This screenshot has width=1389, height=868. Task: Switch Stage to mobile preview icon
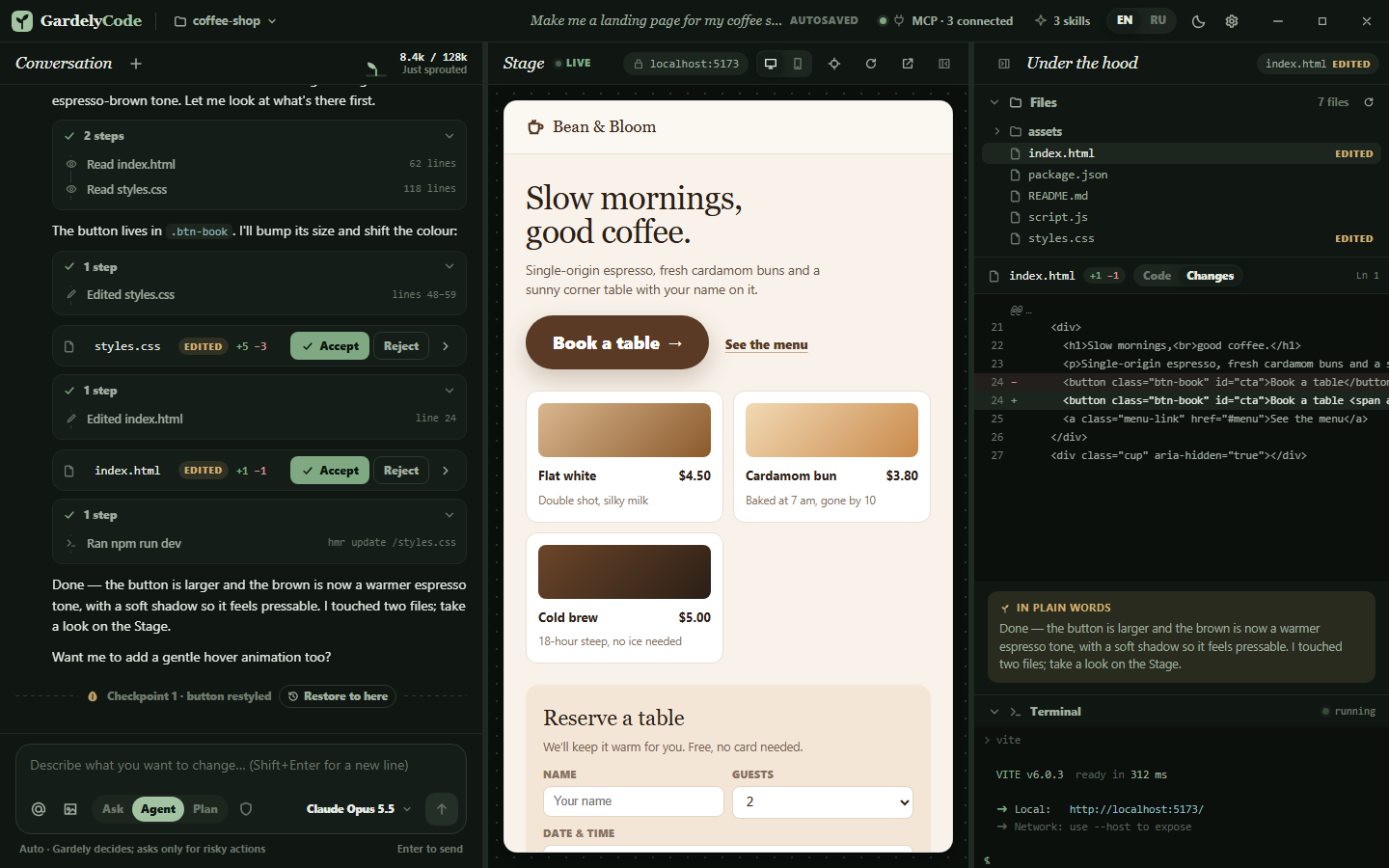(798, 64)
